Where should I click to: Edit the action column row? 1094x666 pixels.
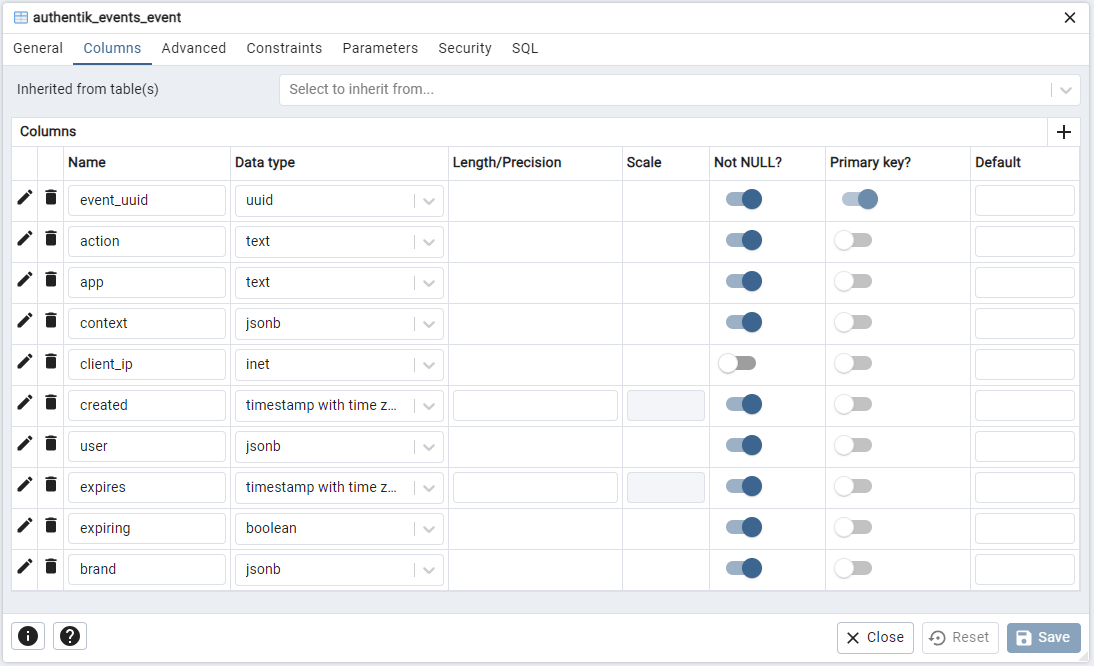pos(24,239)
